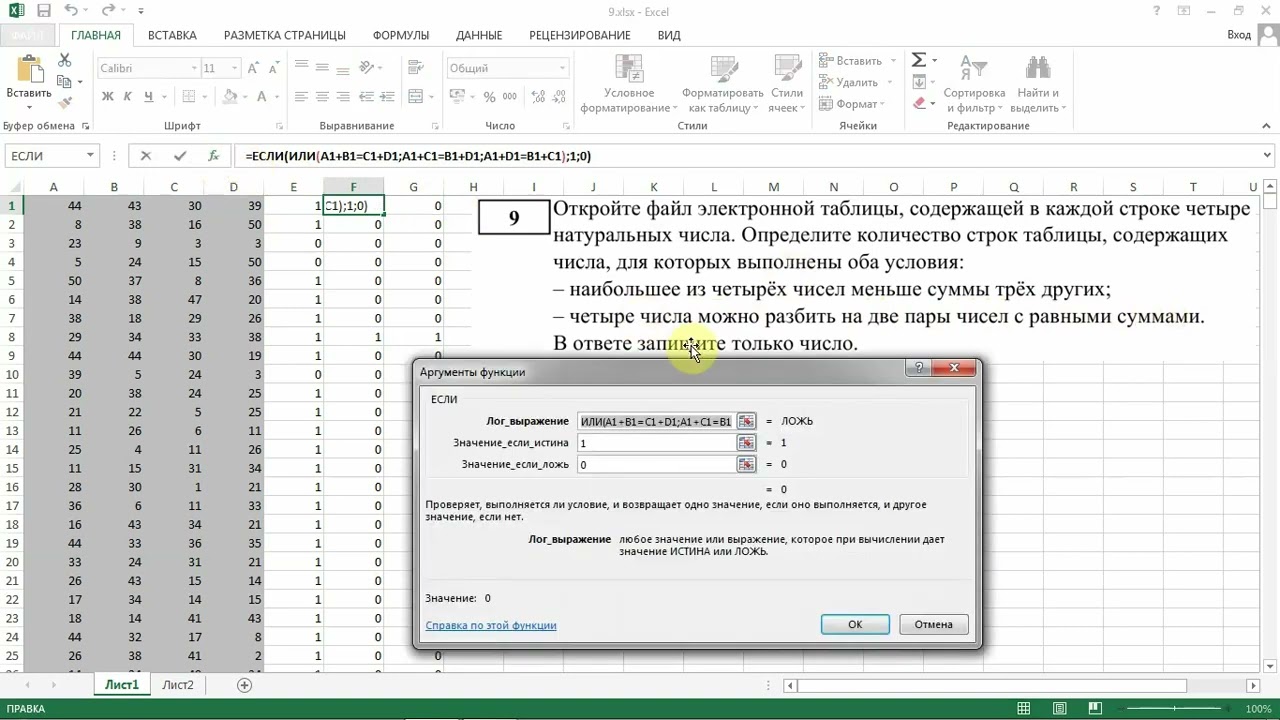The width and height of the screenshot is (1280, 720).
Task: Click the range selector icon beside Значение_если_ложь
Action: coord(746,464)
